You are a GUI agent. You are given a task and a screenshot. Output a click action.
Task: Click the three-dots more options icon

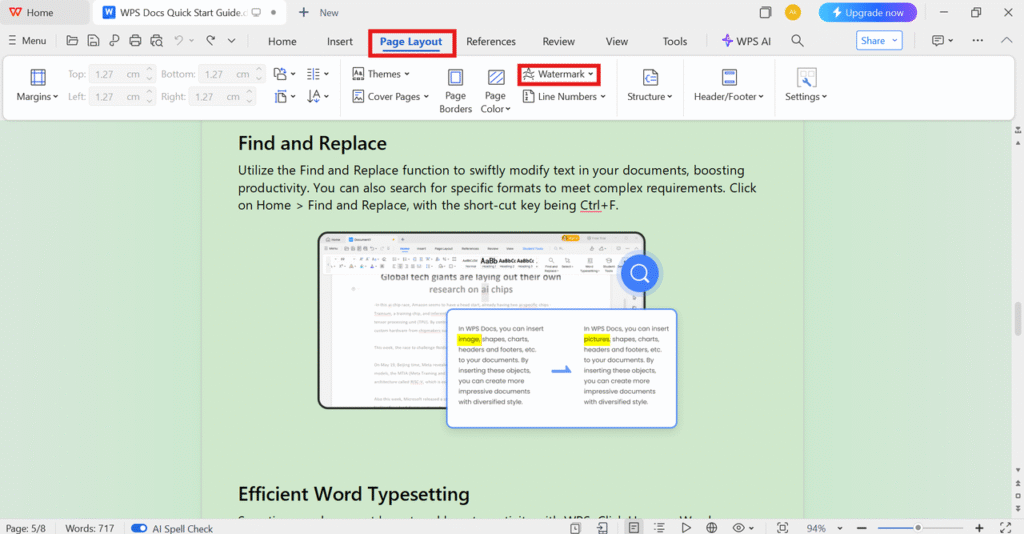pyautogui.click(x=978, y=40)
